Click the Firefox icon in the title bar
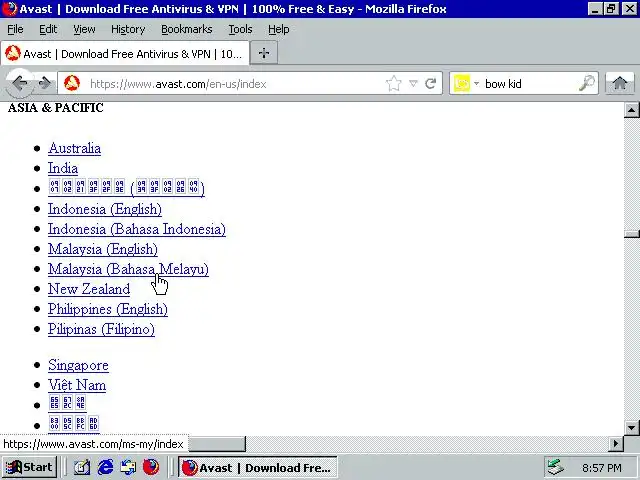The height and width of the screenshot is (480, 640). point(9,9)
